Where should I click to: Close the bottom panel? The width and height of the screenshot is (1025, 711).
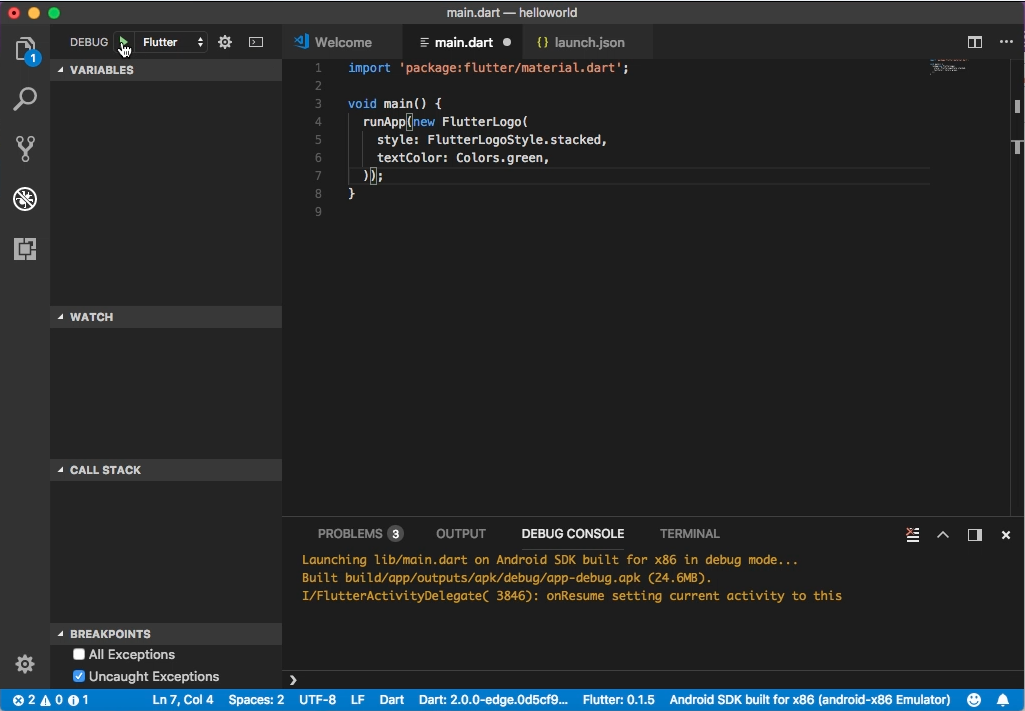1006,535
